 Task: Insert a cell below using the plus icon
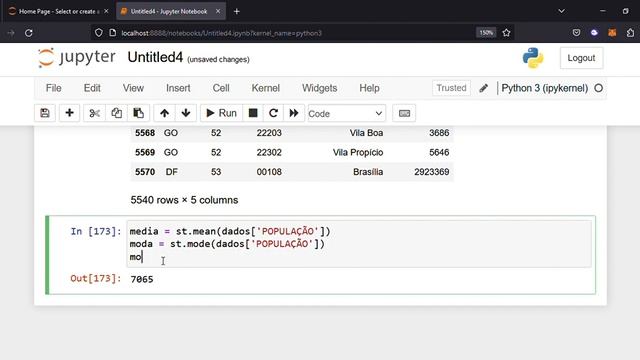pyautogui.click(x=69, y=113)
